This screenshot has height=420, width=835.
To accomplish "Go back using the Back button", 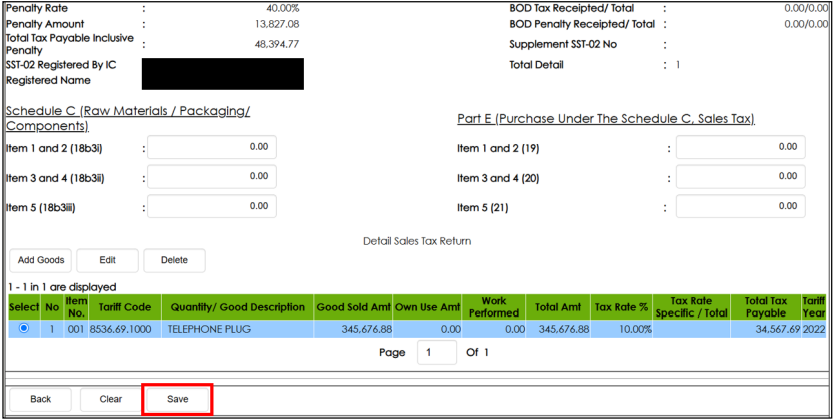I will 40,399.
